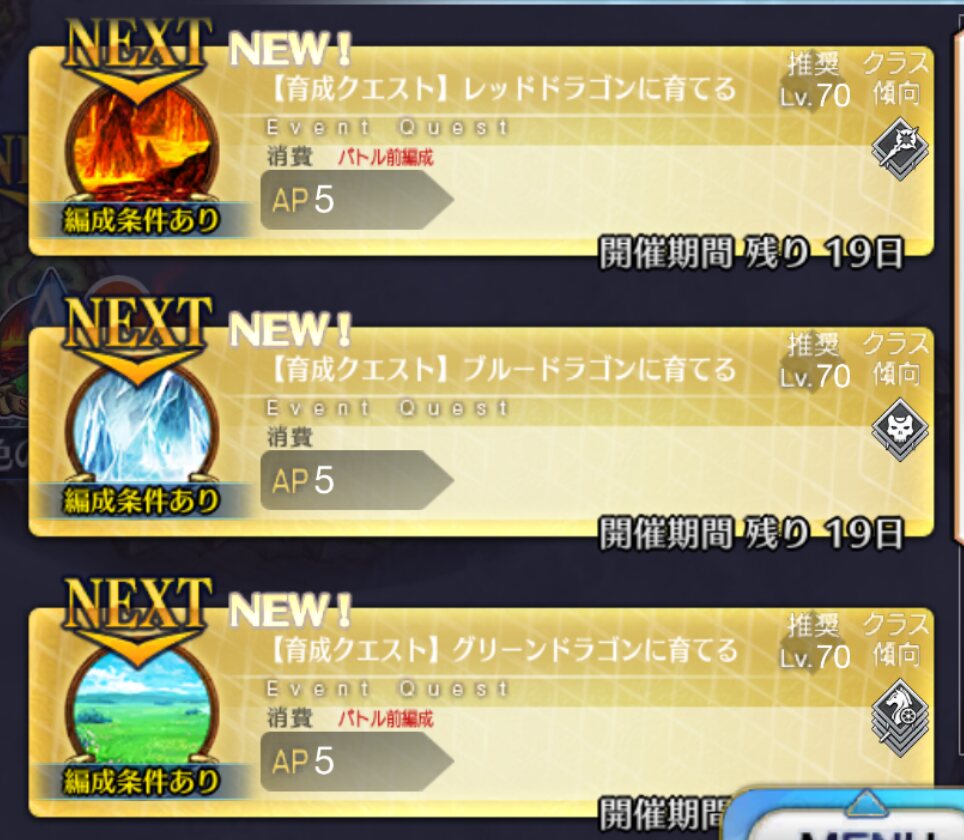Tap 編成条件あり badge on Blue Dragon quest
The image size is (964, 840).
[141, 500]
